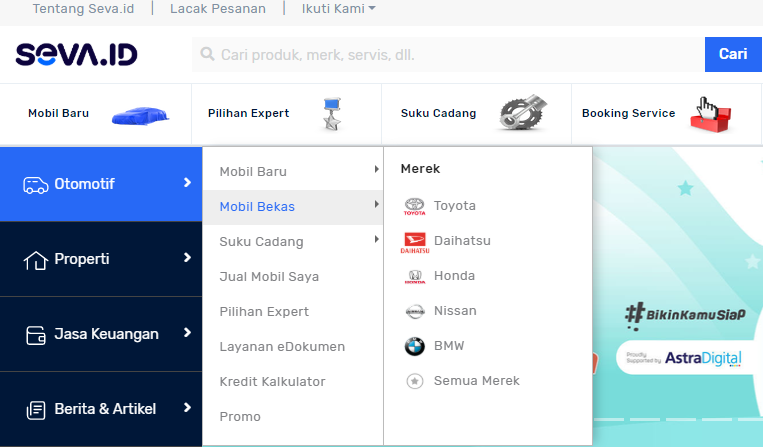Select Toyota brand link

(454, 206)
